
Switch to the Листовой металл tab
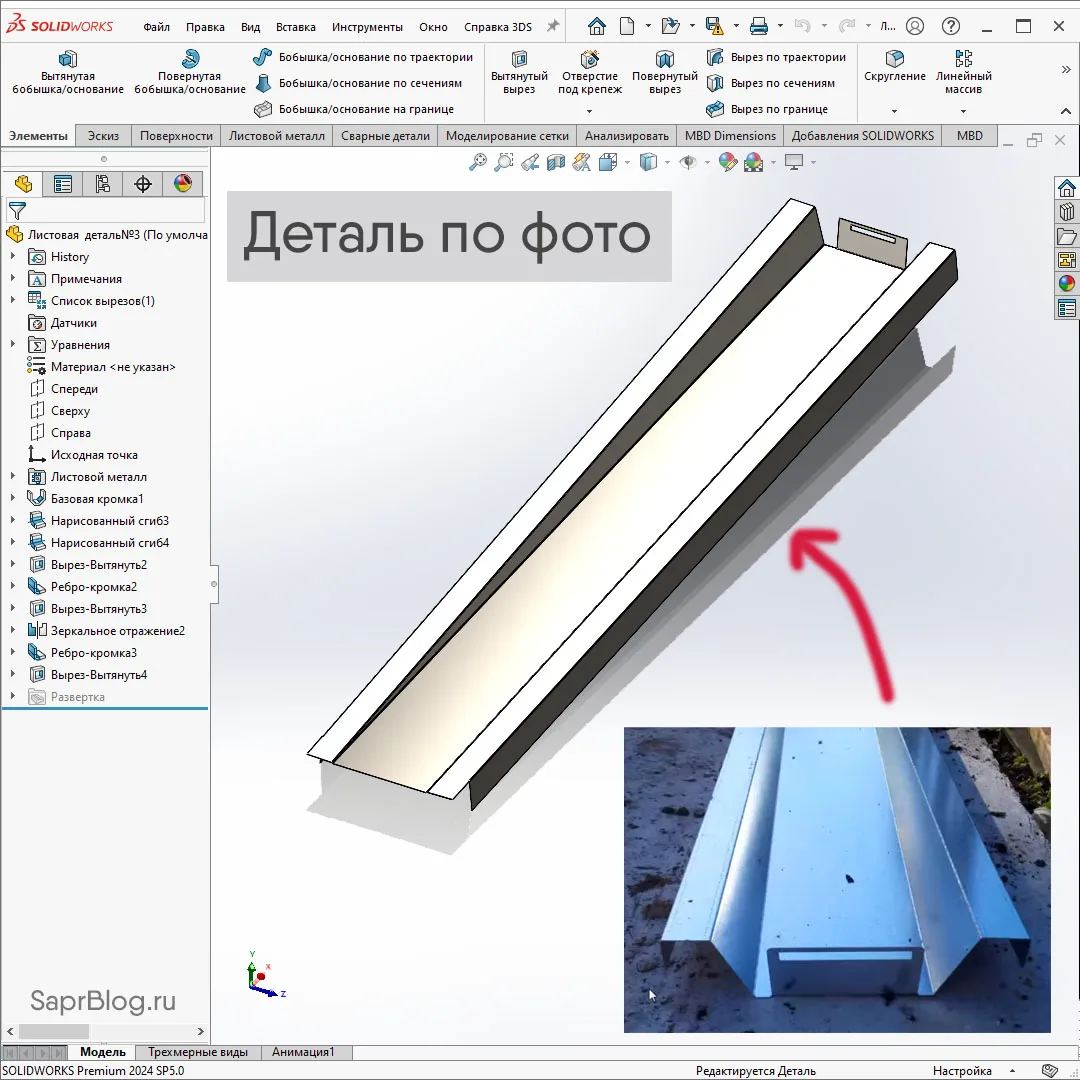276,136
